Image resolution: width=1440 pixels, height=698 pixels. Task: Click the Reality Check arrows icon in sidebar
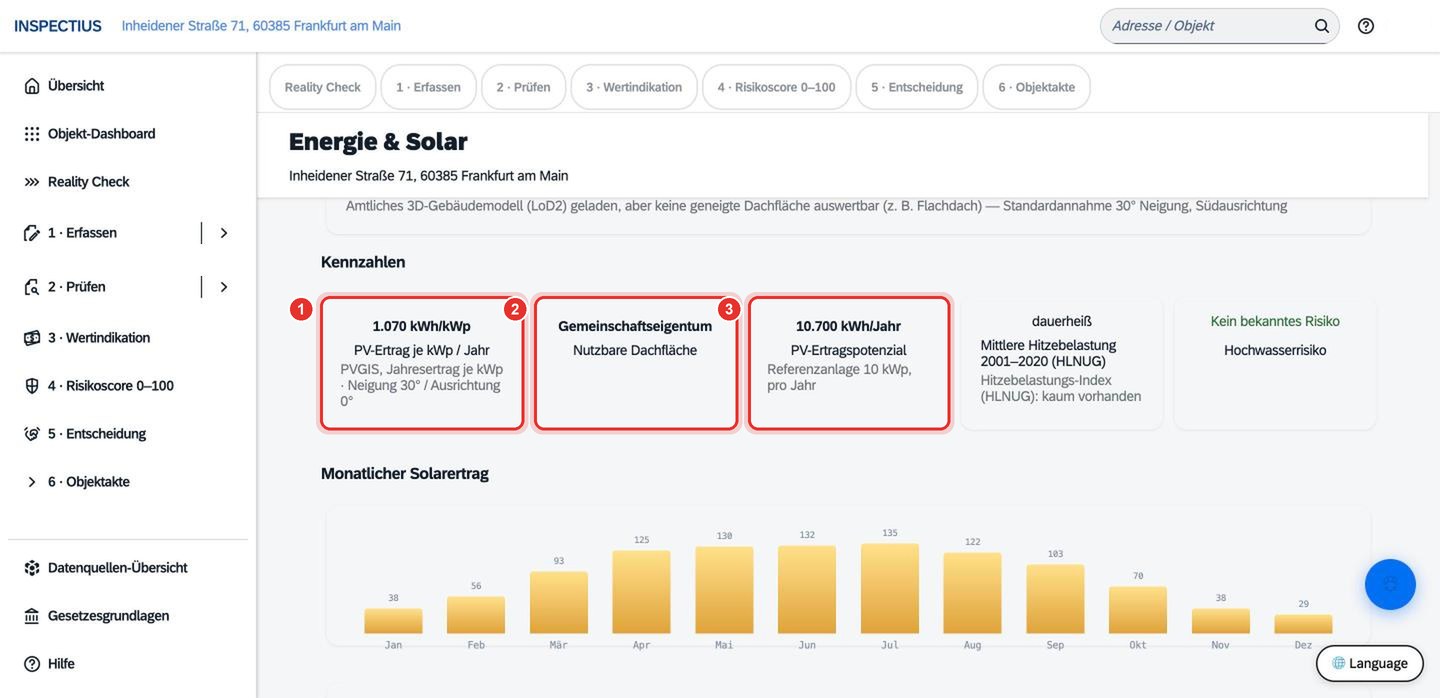pyautogui.click(x=32, y=182)
